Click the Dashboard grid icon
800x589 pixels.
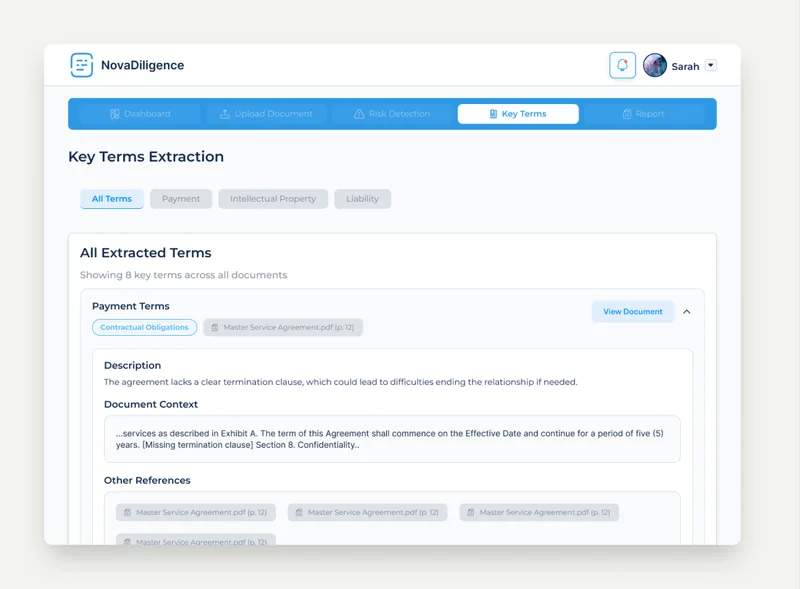pyautogui.click(x=115, y=114)
